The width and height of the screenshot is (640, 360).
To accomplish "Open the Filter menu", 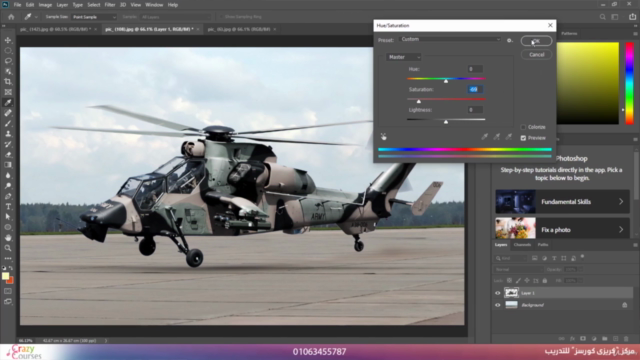I will pos(109,5).
